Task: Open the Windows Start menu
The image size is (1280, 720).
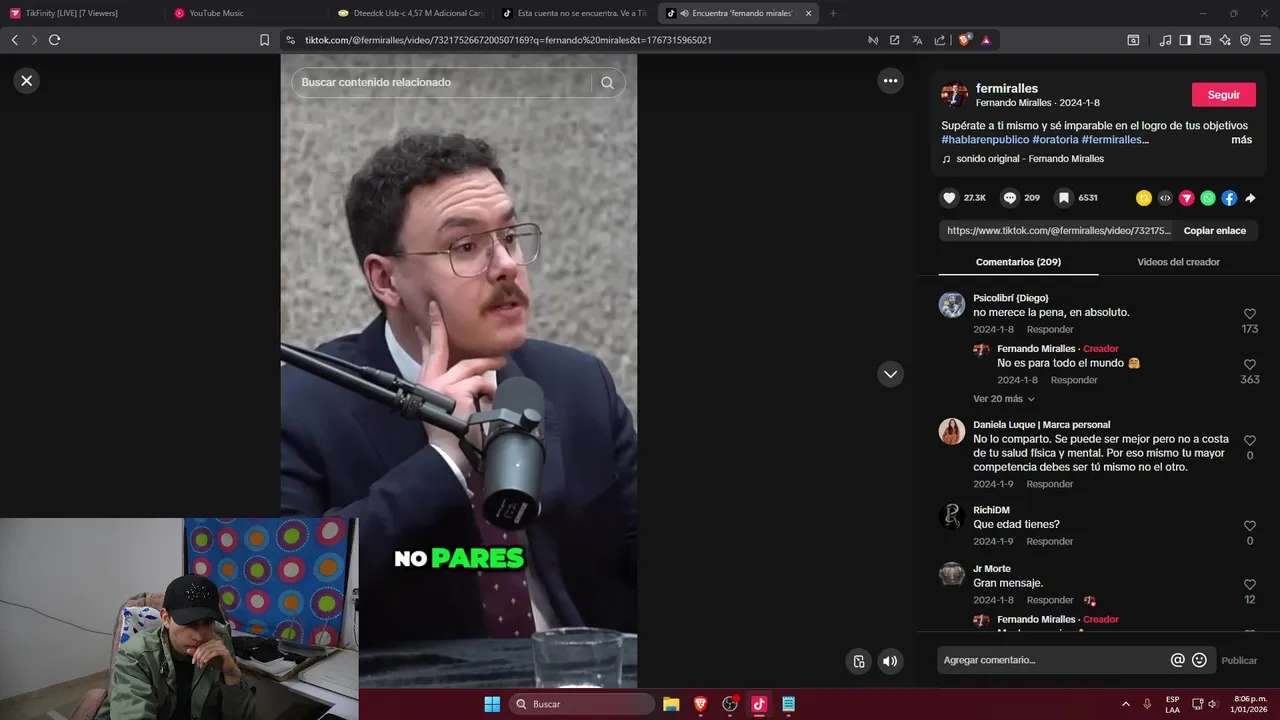Action: (x=492, y=704)
